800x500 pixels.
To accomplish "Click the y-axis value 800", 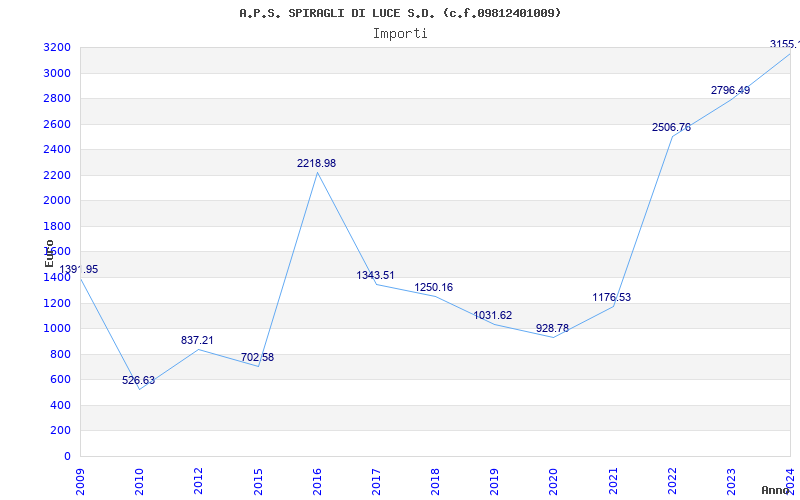I will click(x=60, y=355).
